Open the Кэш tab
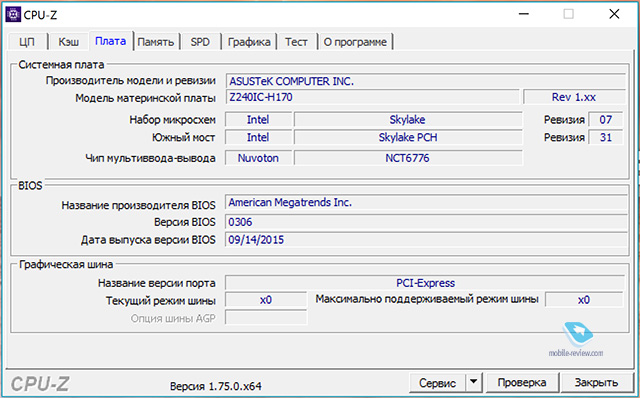 click(x=69, y=42)
